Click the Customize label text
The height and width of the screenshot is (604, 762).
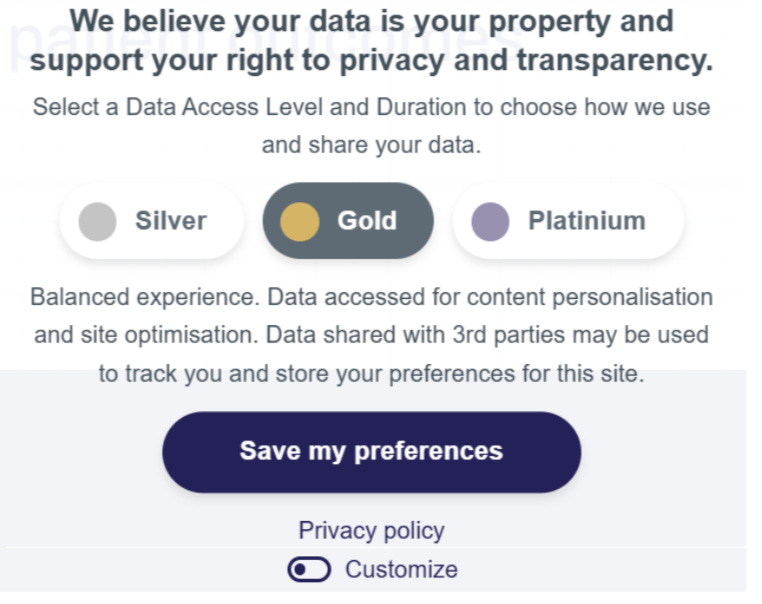401,570
